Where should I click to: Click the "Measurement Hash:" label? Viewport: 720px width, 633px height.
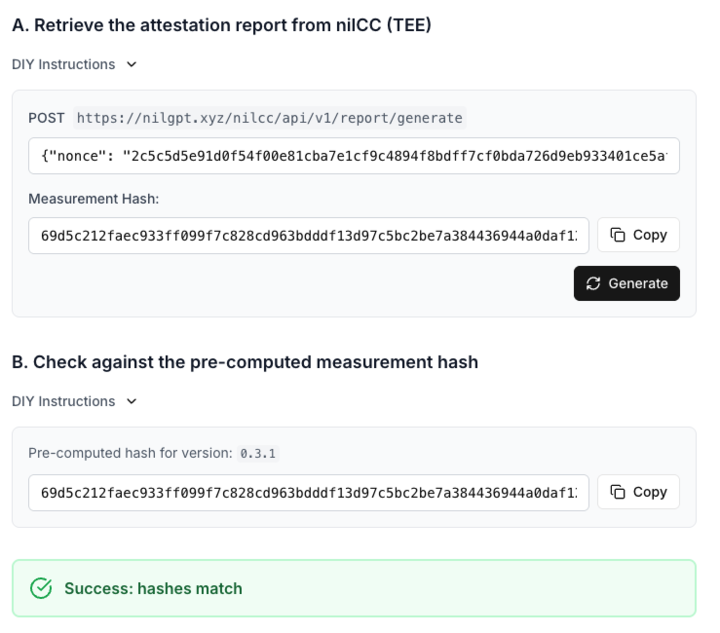pyautogui.click(x=94, y=199)
